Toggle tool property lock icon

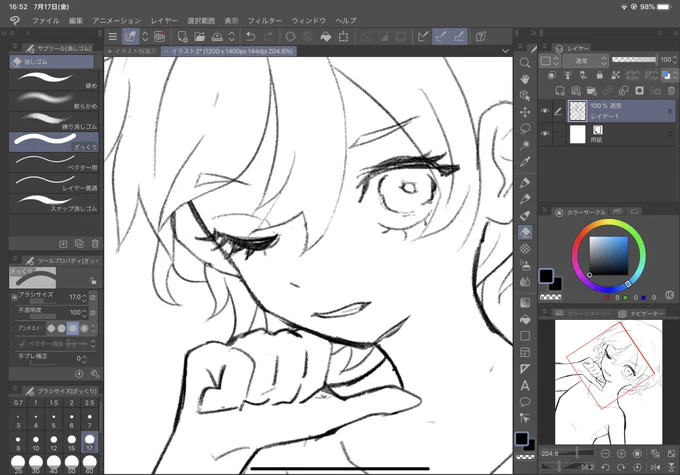(x=93, y=281)
